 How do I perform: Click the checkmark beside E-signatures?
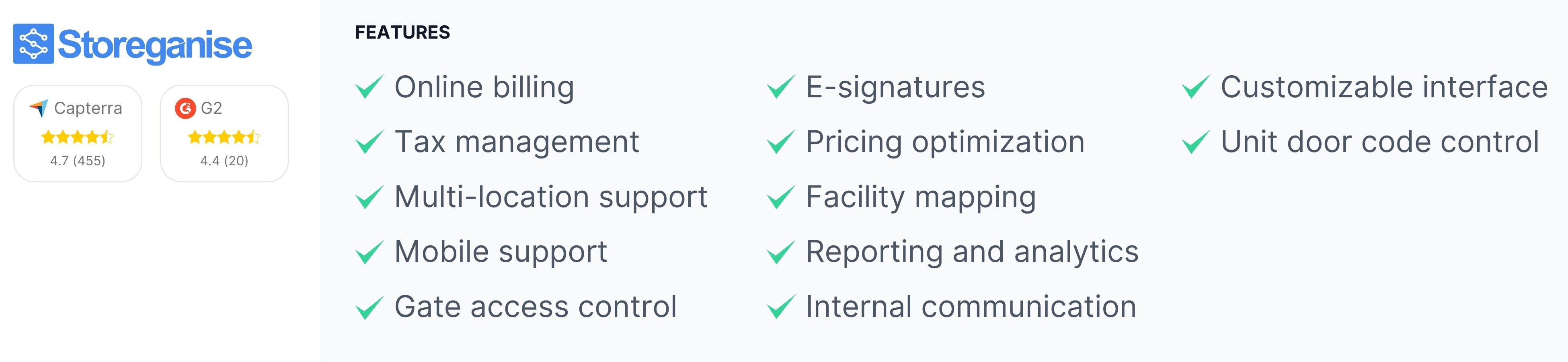tap(781, 86)
